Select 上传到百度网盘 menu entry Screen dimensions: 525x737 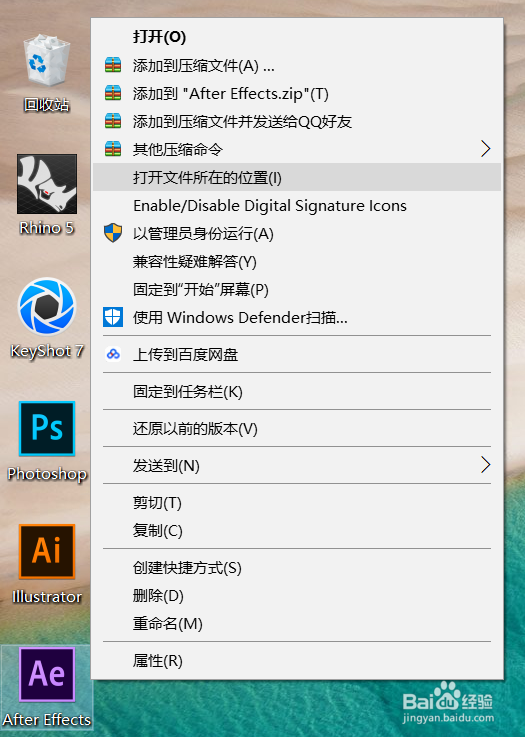tap(297, 354)
